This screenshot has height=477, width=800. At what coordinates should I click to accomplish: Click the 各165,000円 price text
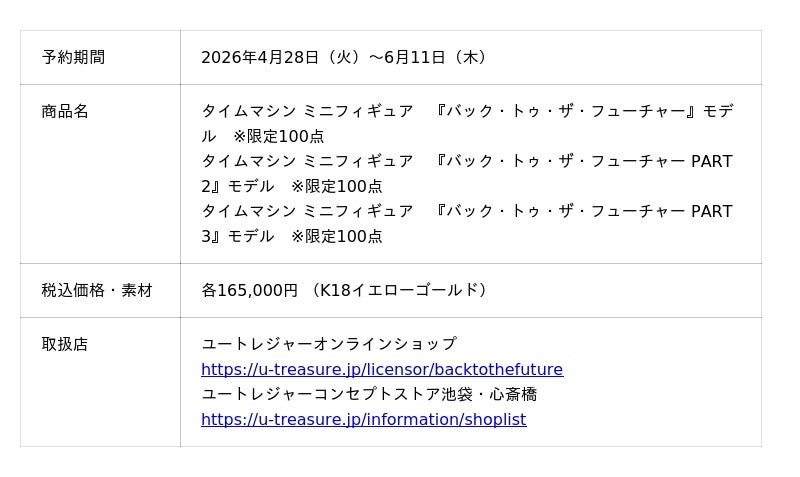click(249, 290)
